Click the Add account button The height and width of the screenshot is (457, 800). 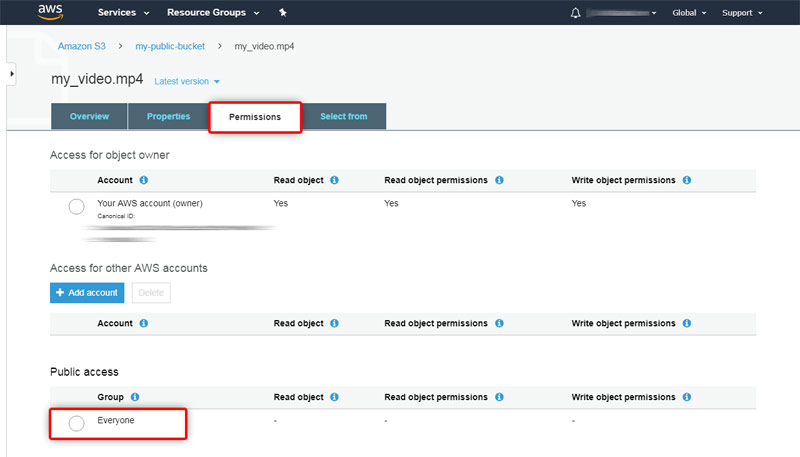coord(87,293)
